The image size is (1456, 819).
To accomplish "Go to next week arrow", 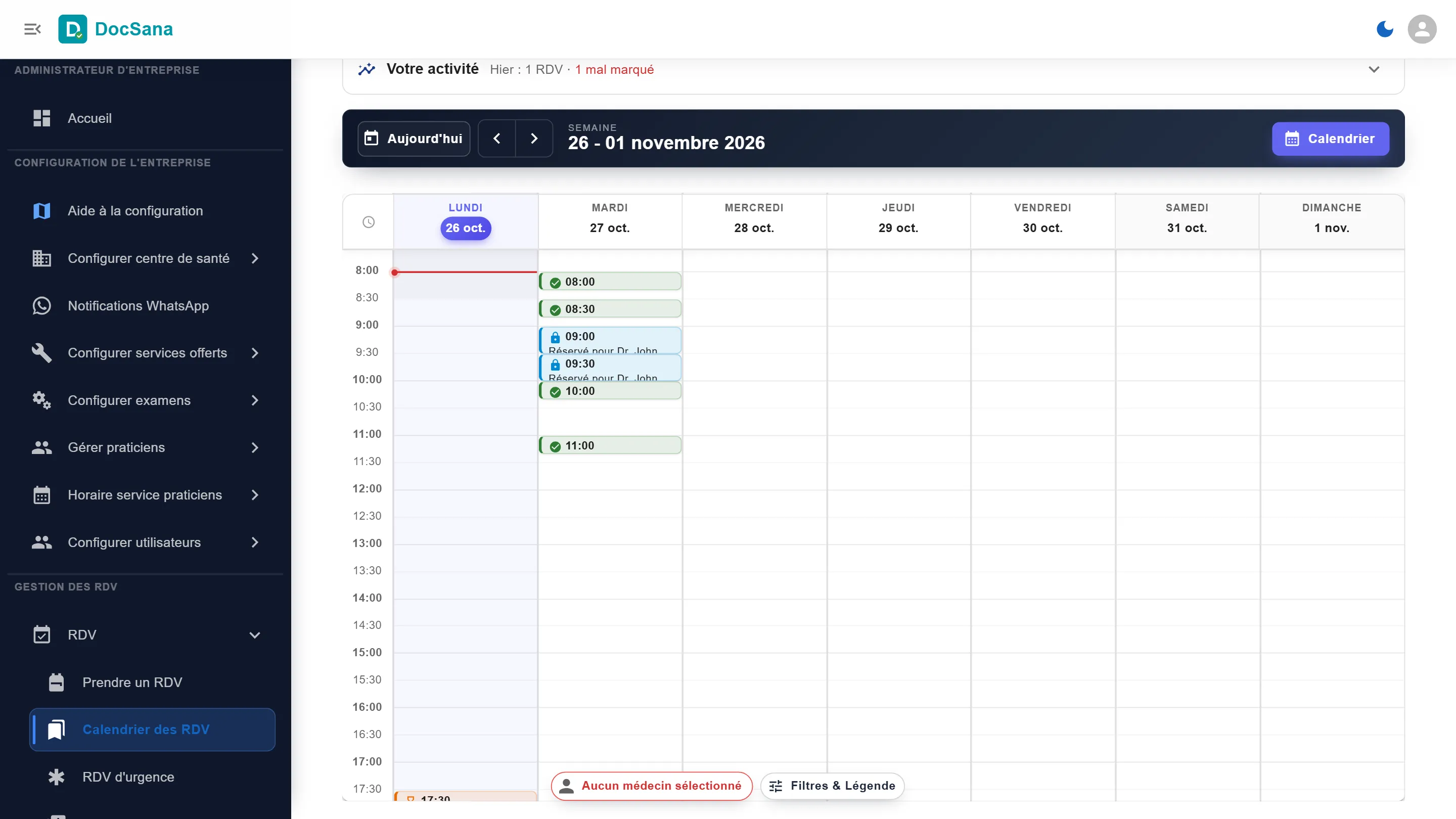I will click(533, 139).
